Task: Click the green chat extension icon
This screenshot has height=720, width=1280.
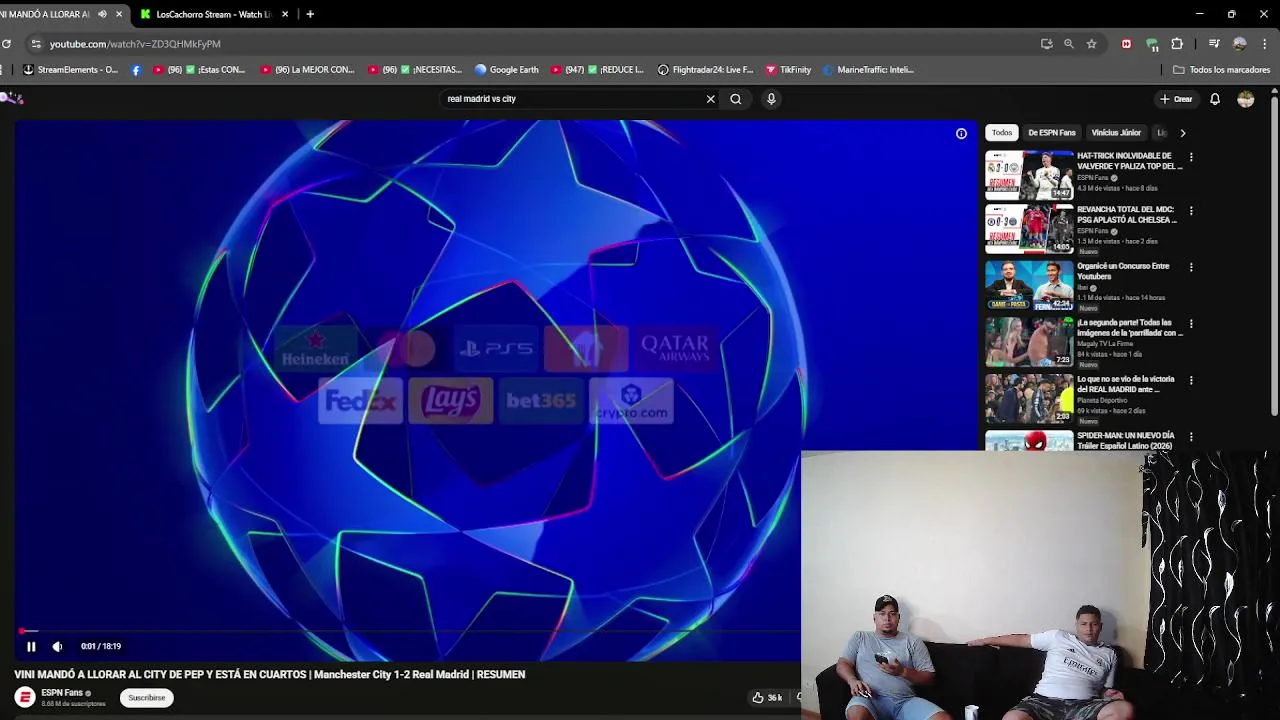Action: (1152, 44)
